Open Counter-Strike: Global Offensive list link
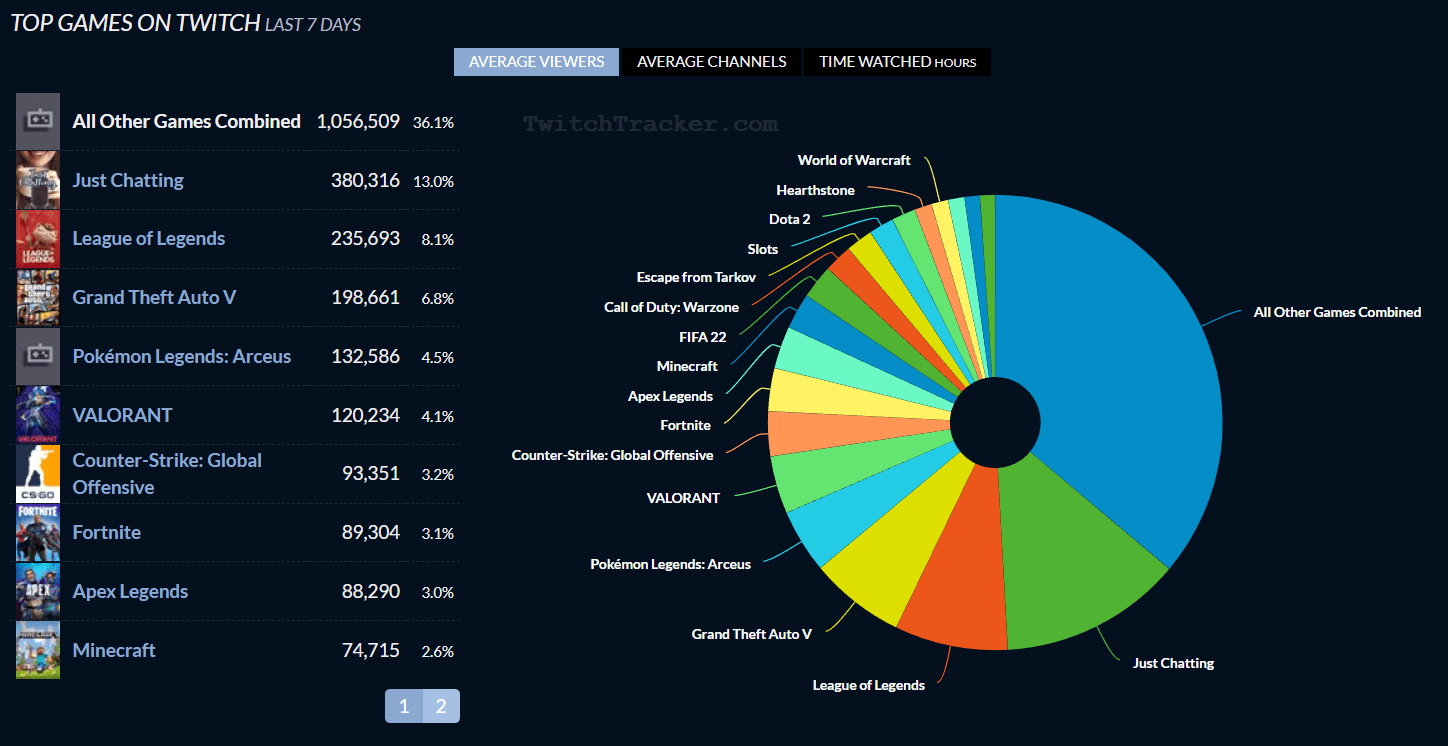The width and height of the screenshot is (1448, 746). coord(167,474)
